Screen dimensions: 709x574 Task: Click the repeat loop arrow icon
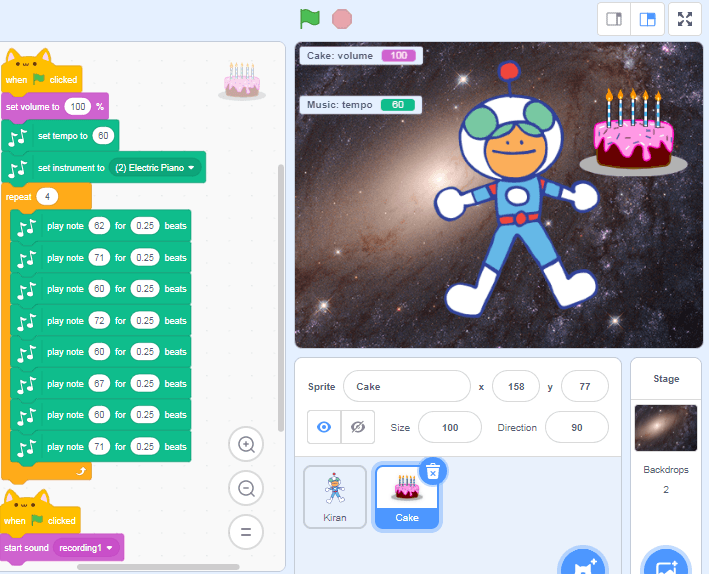tap(81, 471)
